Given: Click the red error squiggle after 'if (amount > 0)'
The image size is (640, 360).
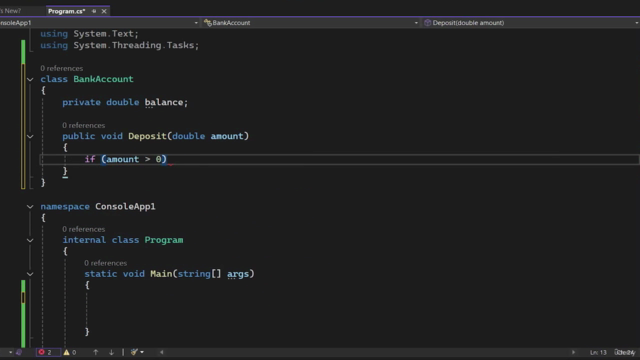Looking at the screenshot, I should pyautogui.click(x=170, y=163).
